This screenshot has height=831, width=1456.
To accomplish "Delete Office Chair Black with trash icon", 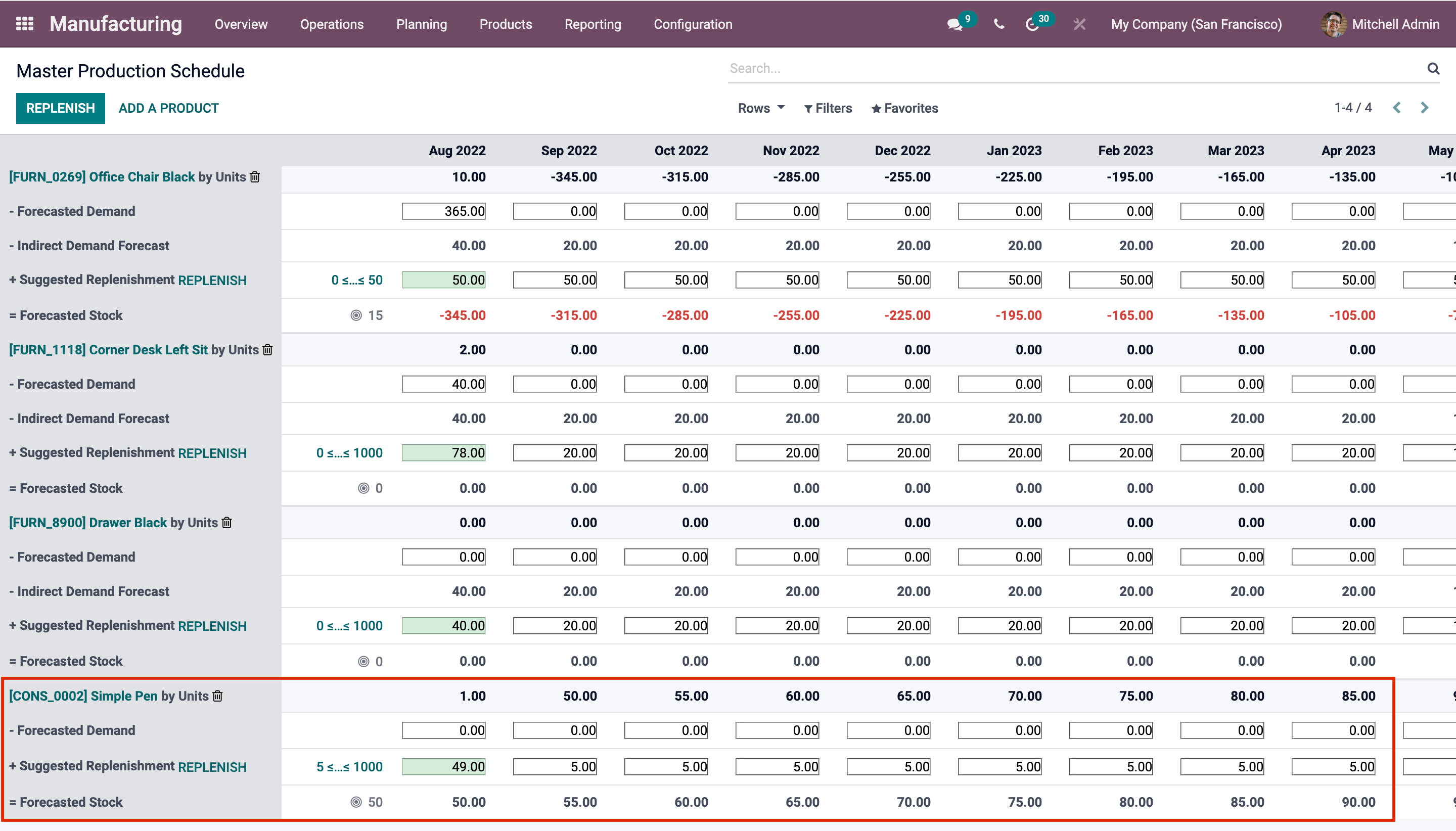I will point(255,177).
